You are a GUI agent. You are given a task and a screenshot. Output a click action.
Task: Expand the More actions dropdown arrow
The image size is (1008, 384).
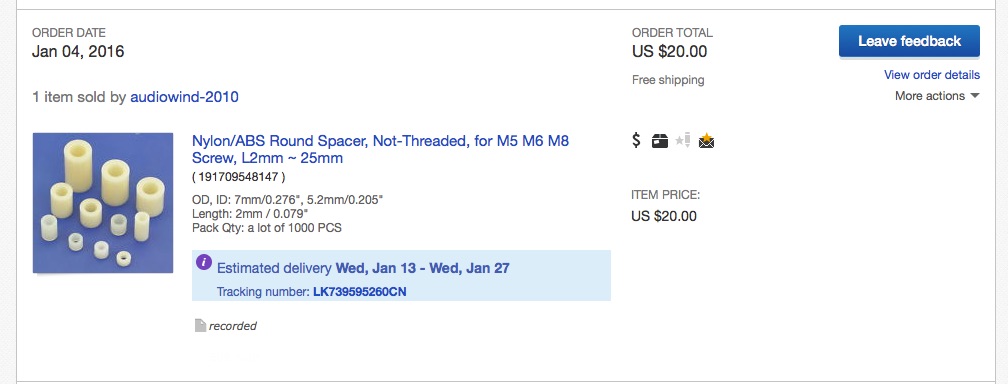(x=975, y=96)
